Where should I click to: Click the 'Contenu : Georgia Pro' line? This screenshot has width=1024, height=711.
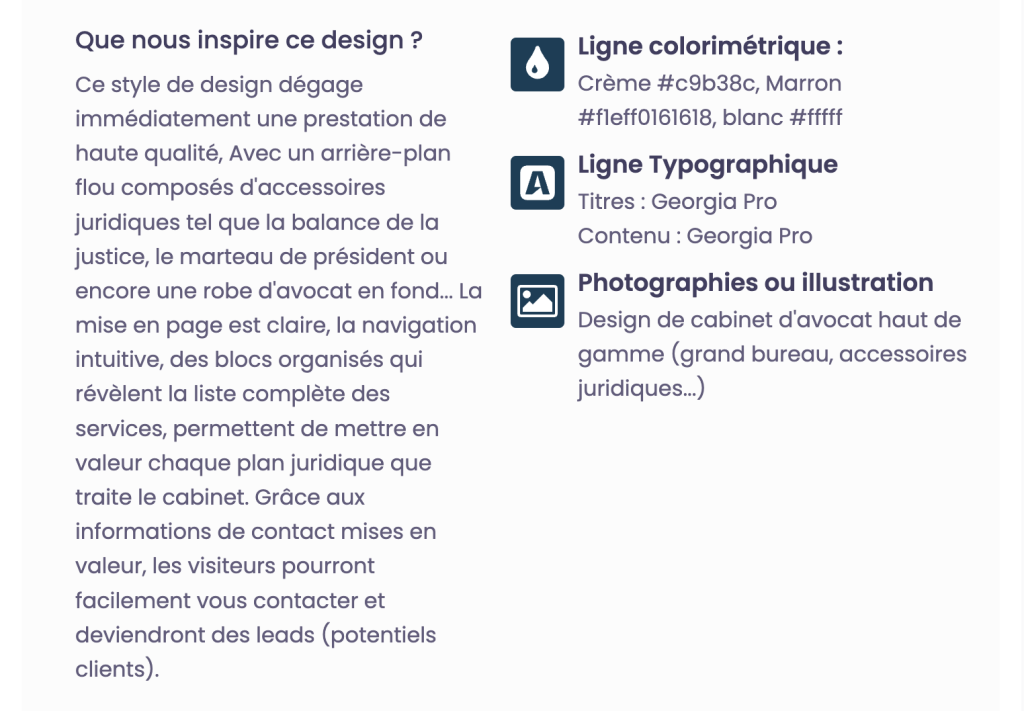[695, 236]
